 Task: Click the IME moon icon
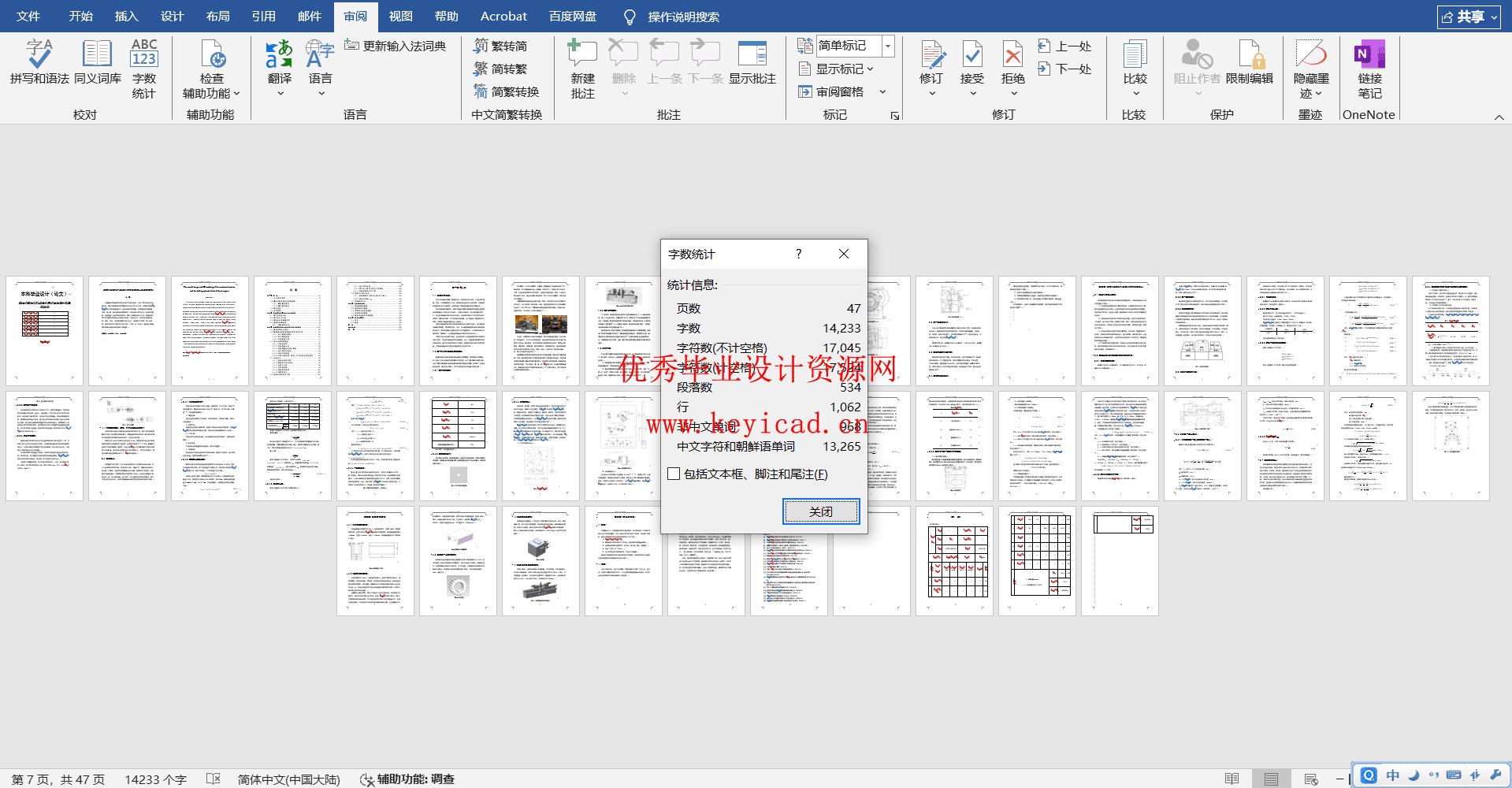point(1414,775)
